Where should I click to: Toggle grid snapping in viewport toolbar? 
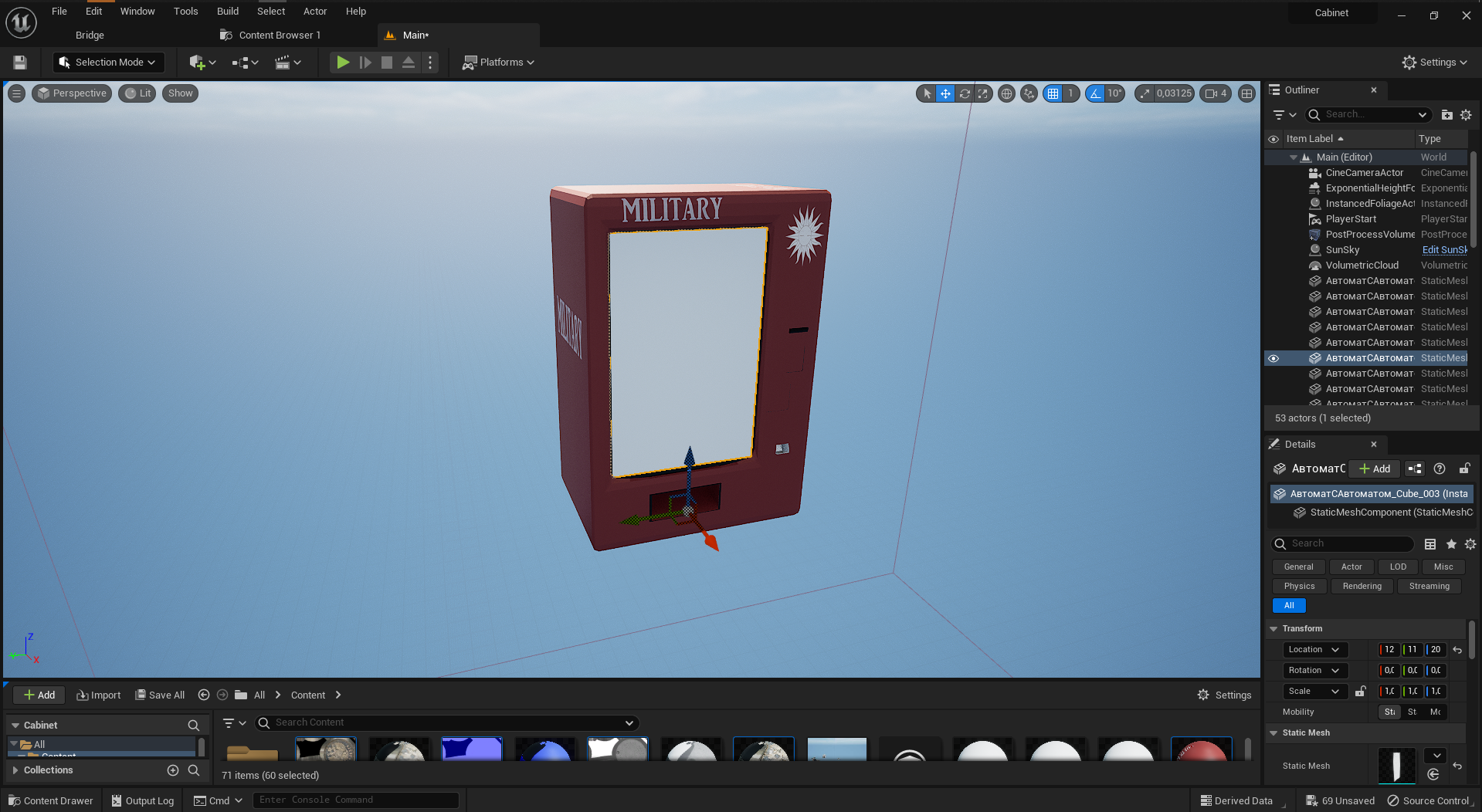click(1053, 93)
